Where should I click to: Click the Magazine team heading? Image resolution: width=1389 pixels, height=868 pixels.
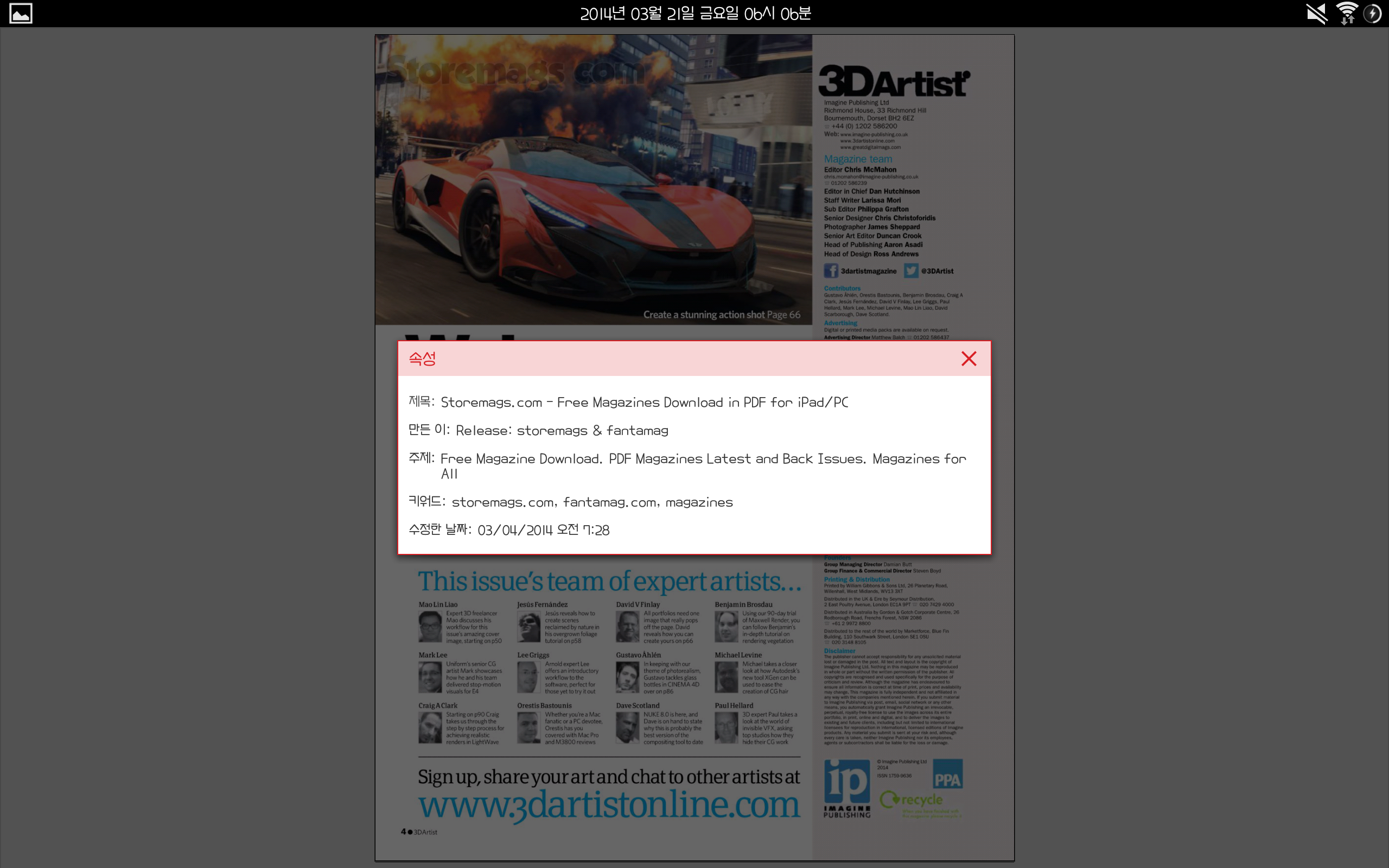tap(857, 159)
